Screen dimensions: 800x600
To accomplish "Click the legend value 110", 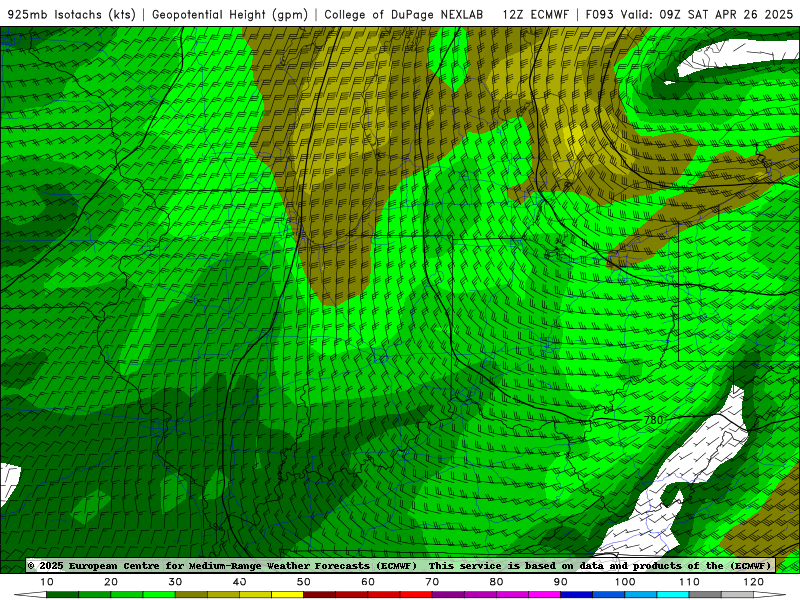I will point(689,582).
